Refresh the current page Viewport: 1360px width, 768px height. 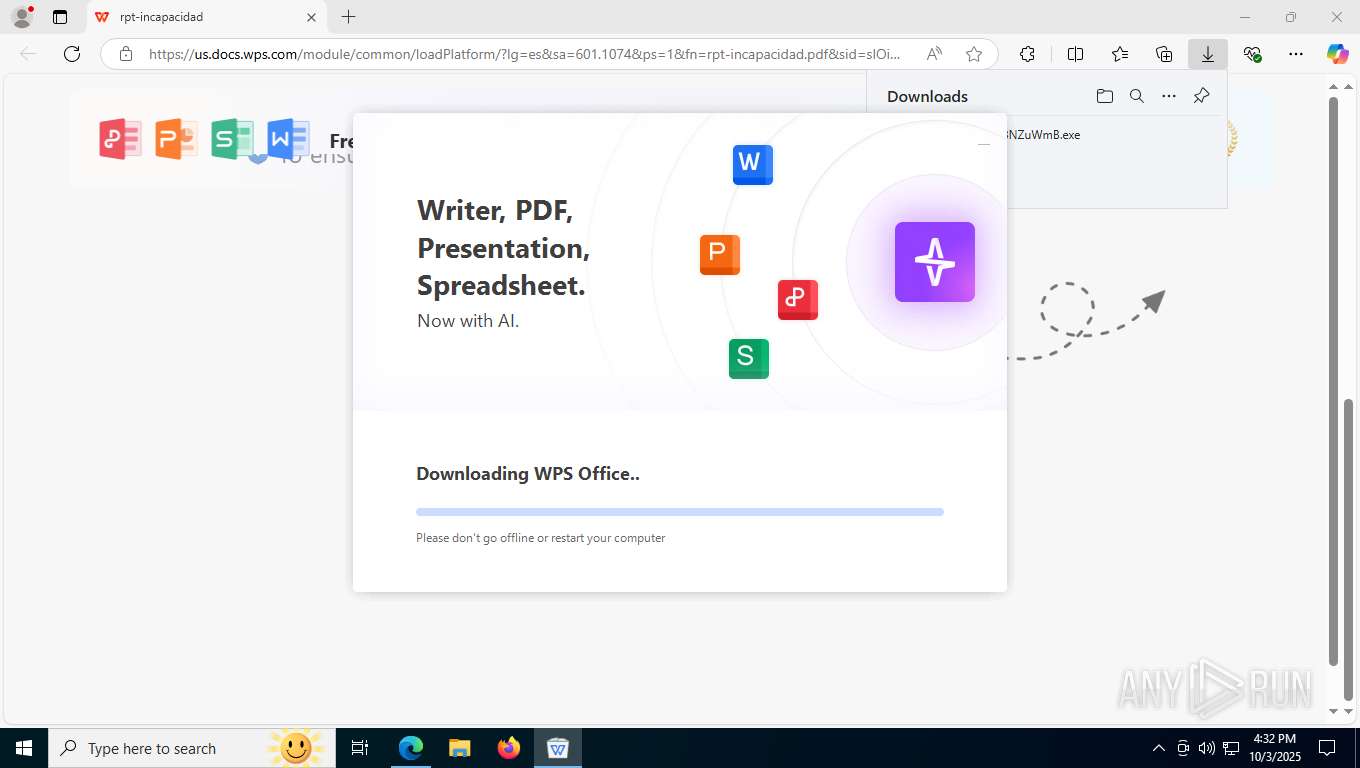(x=72, y=54)
